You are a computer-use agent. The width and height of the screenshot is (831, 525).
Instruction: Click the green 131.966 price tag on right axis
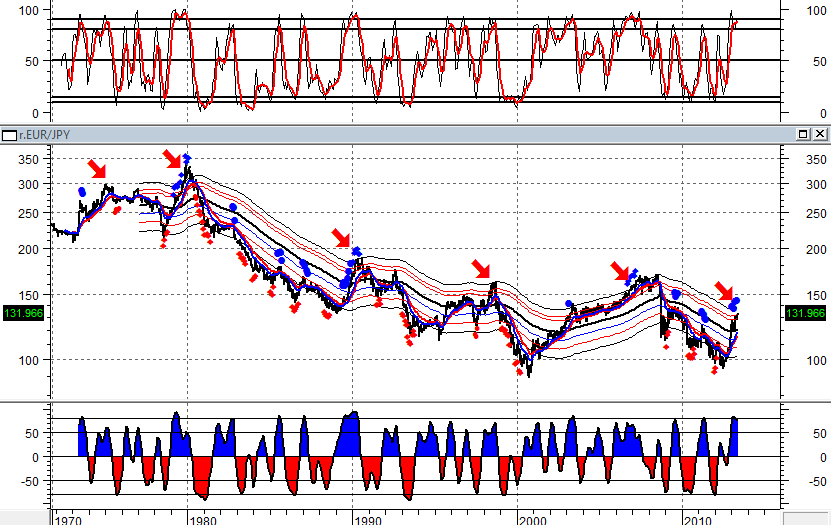(805, 313)
